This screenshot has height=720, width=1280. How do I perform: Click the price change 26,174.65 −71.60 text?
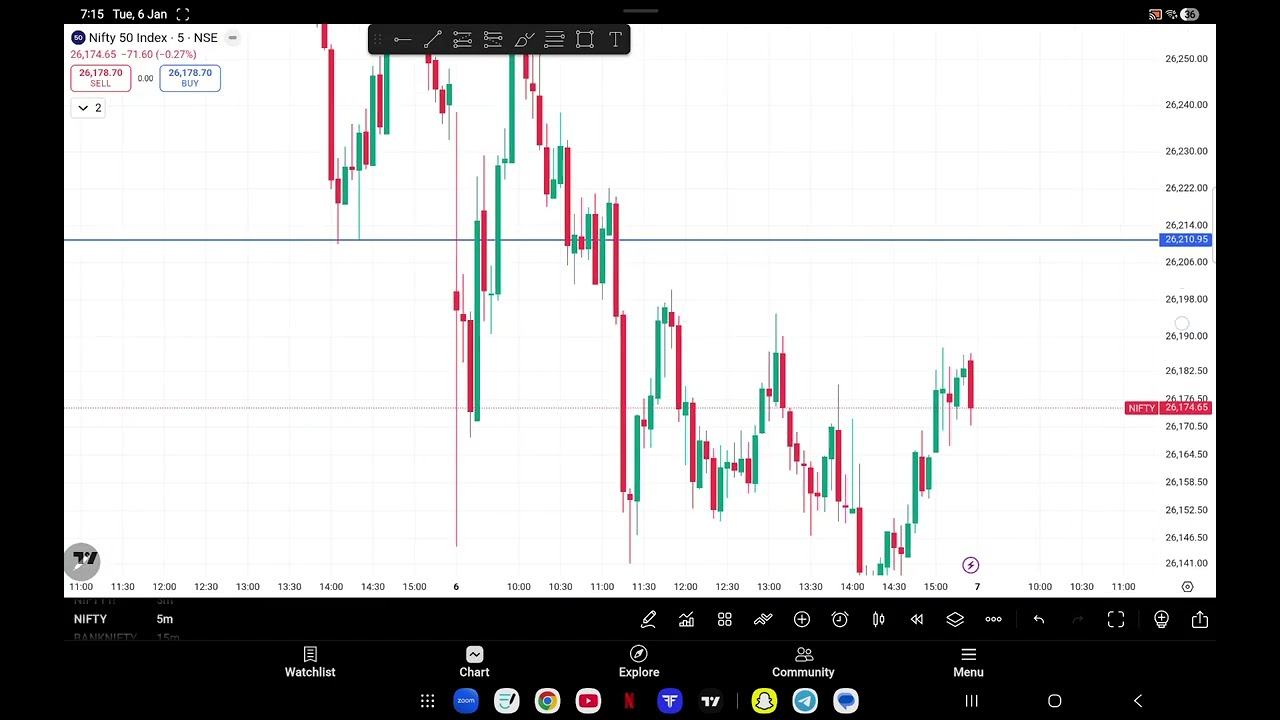click(133, 54)
